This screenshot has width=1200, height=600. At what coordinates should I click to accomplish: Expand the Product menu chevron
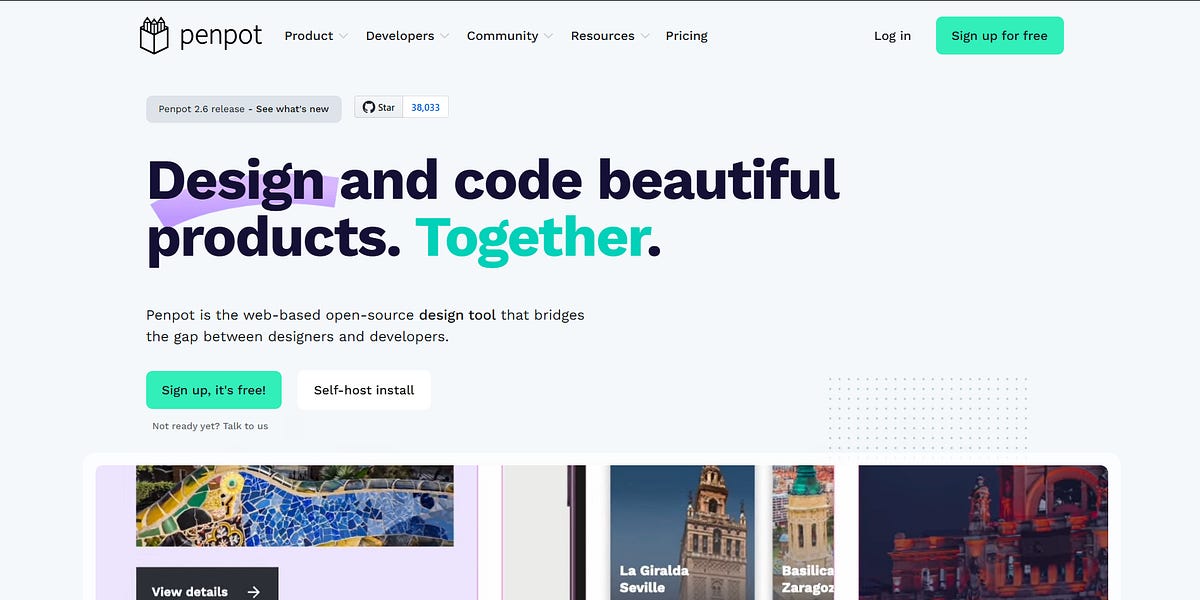click(x=343, y=36)
